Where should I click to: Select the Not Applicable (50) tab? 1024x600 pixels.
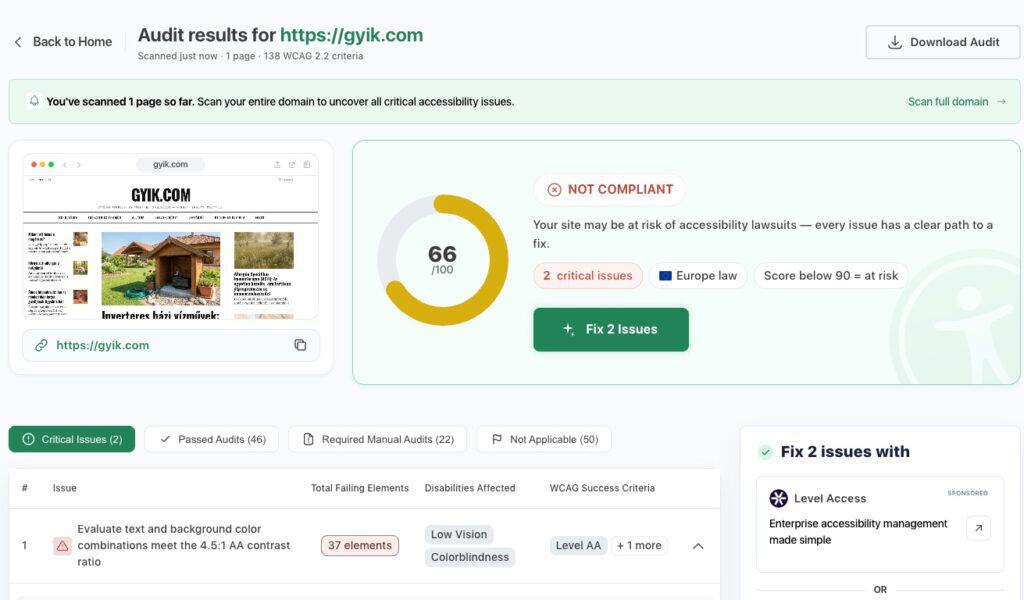pyautogui.click(x=544, y=439)
